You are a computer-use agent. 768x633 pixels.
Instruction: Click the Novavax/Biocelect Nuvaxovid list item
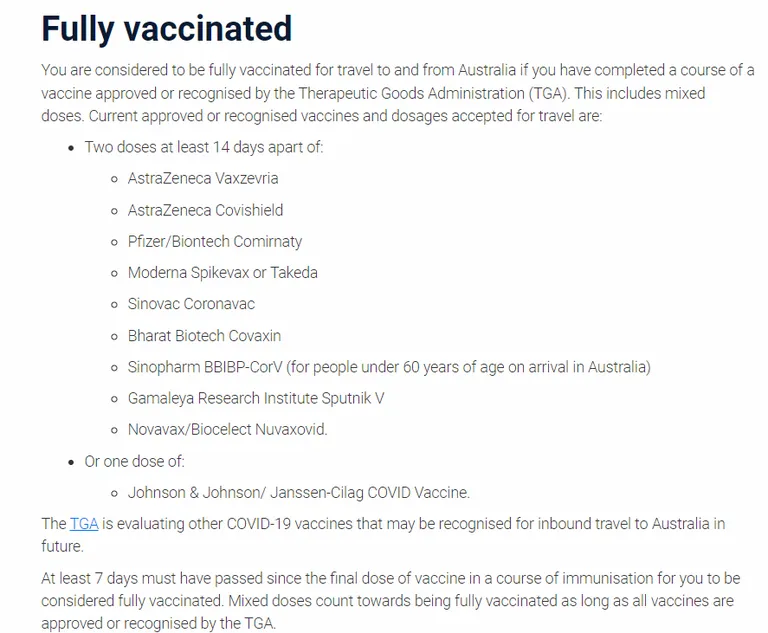(x=227, y=430)
